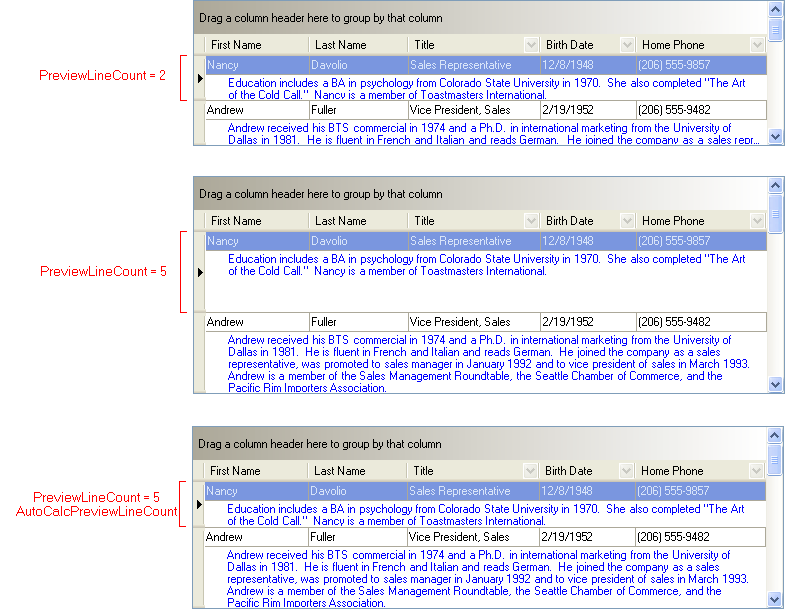The image size is (787, 611).
Task: Sort by First Name header in middle grid
Action: pyautogui.click(x=257, y=221)
